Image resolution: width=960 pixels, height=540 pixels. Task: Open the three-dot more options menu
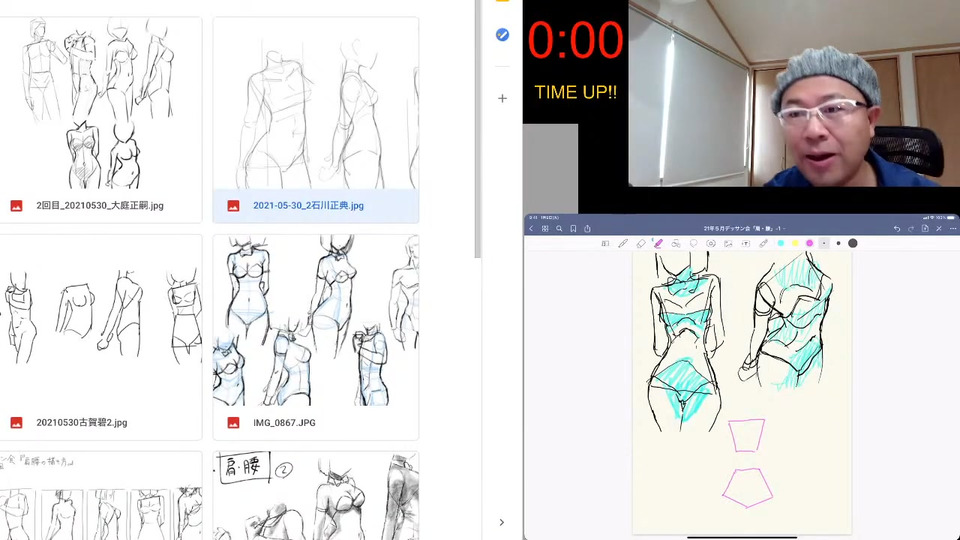pos(953,228)
